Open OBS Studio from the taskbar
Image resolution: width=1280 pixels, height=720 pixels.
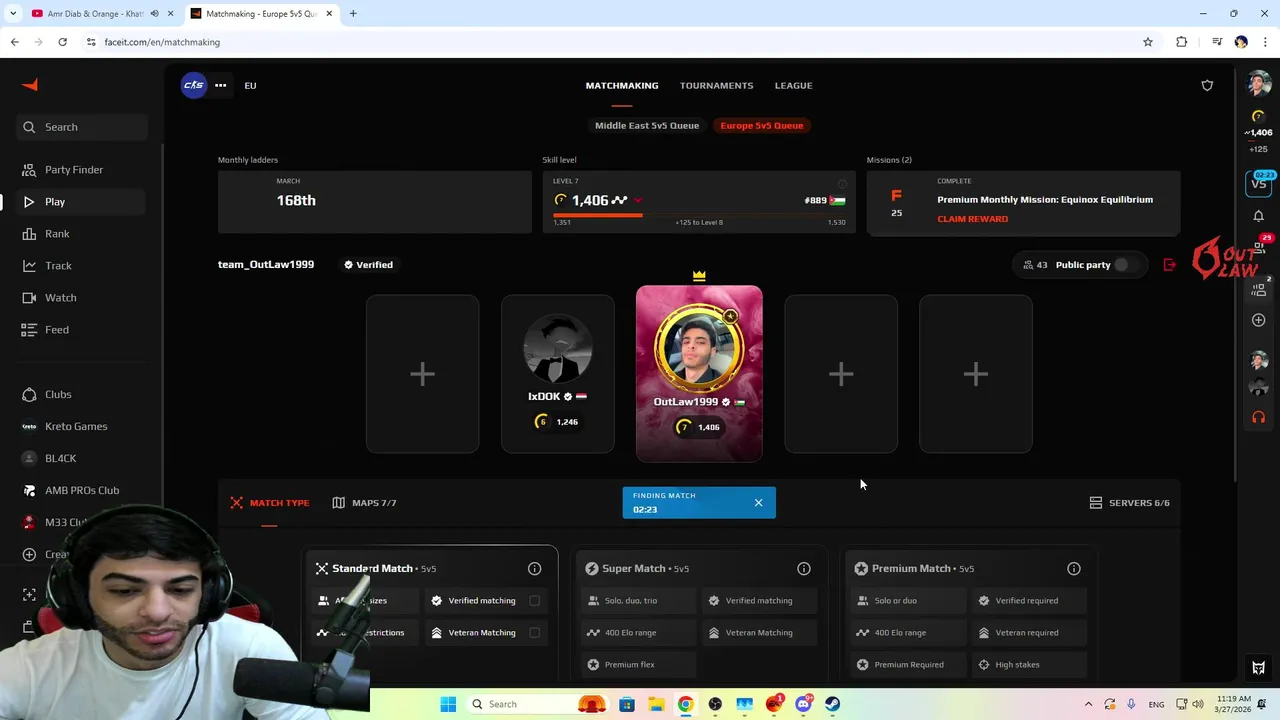[715, 704]
